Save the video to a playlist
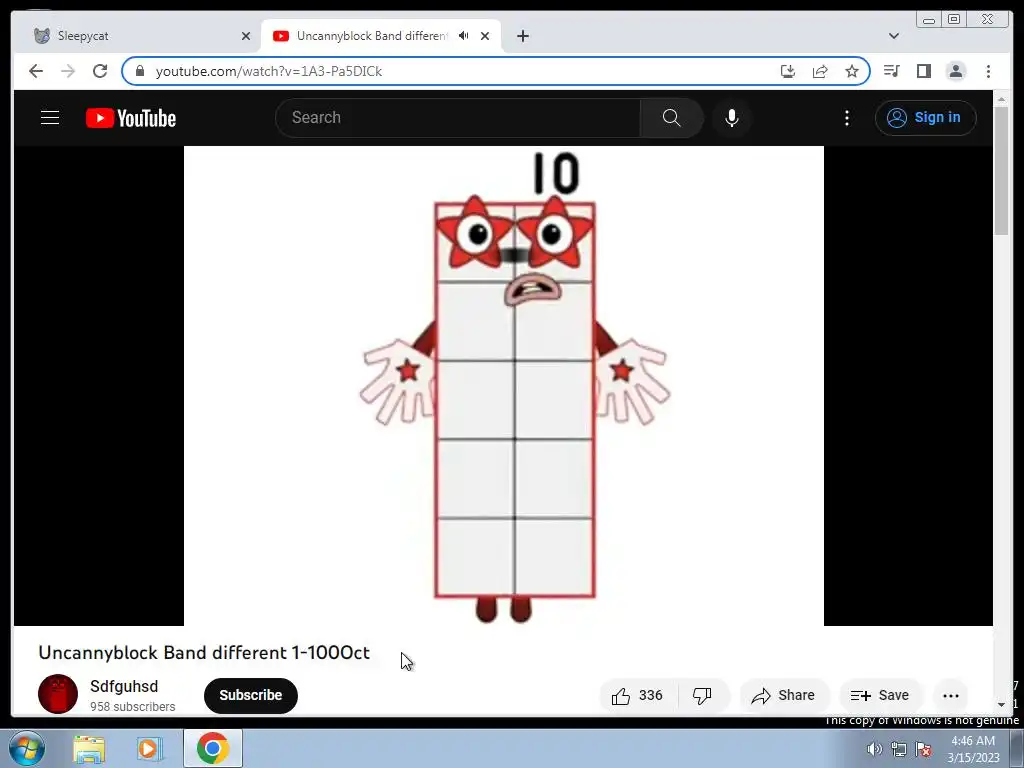The image size is (1024, 768). click(880, 696)
